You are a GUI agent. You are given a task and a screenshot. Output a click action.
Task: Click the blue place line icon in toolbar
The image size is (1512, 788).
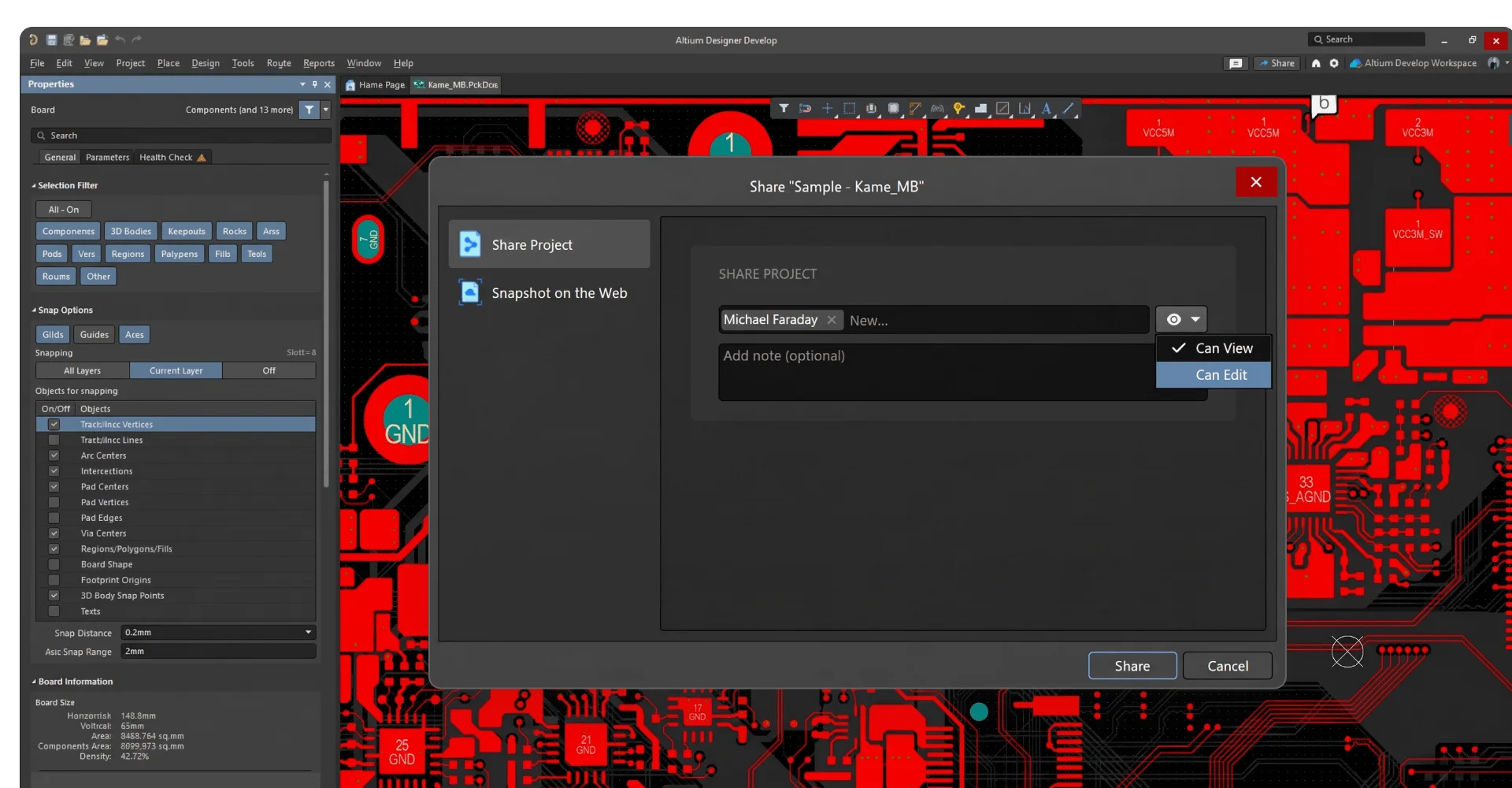click(1069, 109)
